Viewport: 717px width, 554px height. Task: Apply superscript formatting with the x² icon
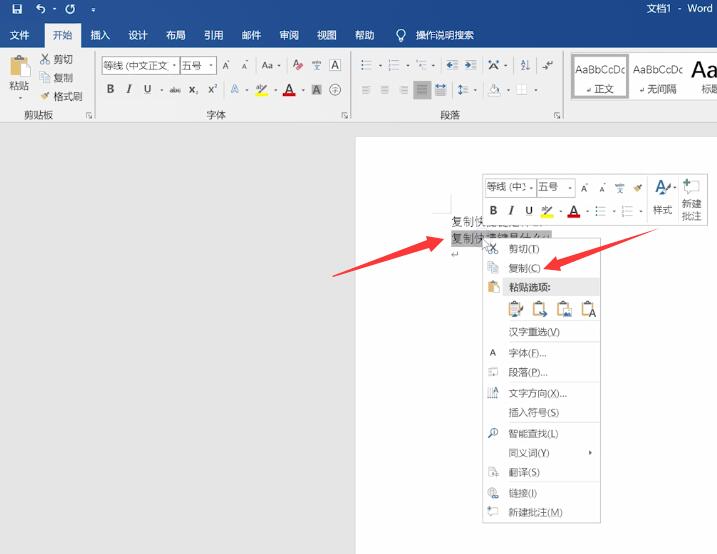(213, 90)
